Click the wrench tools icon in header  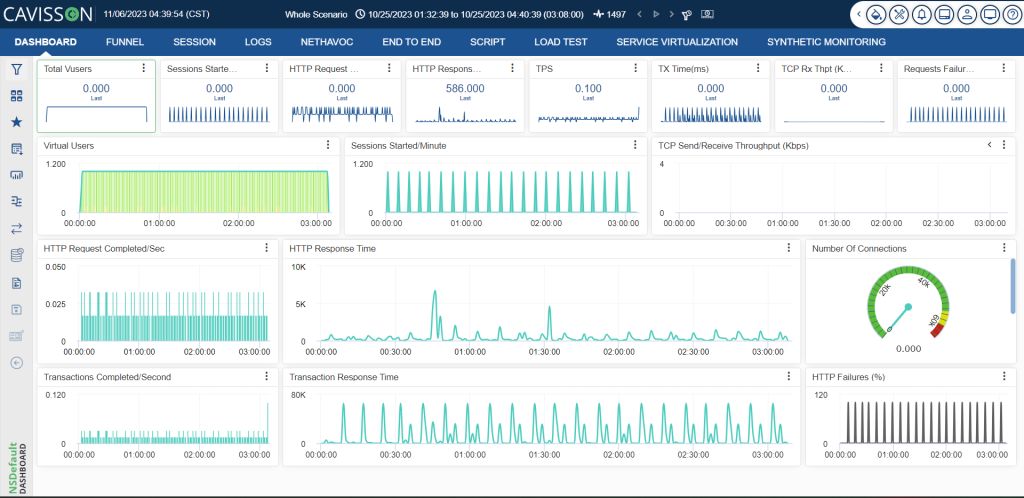[899, 14]
